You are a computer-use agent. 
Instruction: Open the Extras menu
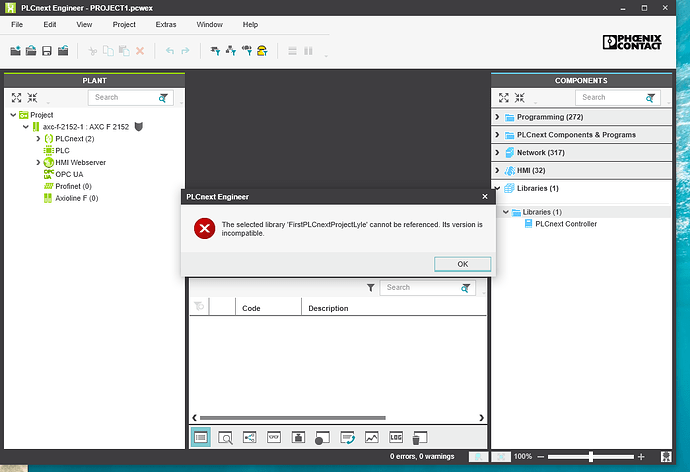point(165,23)
